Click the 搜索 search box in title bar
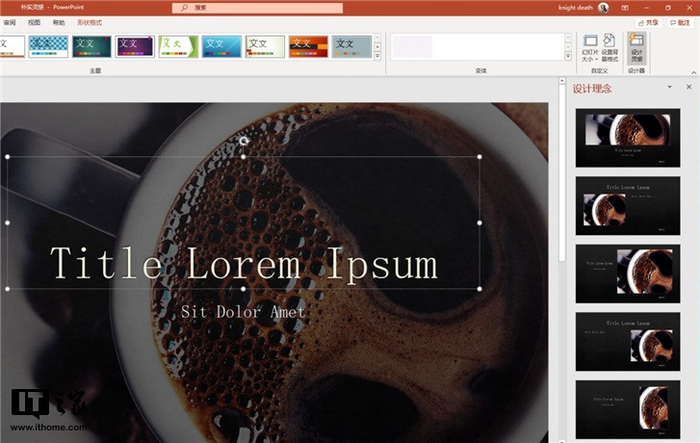This screenshot has width=700, height=443. 258,8
